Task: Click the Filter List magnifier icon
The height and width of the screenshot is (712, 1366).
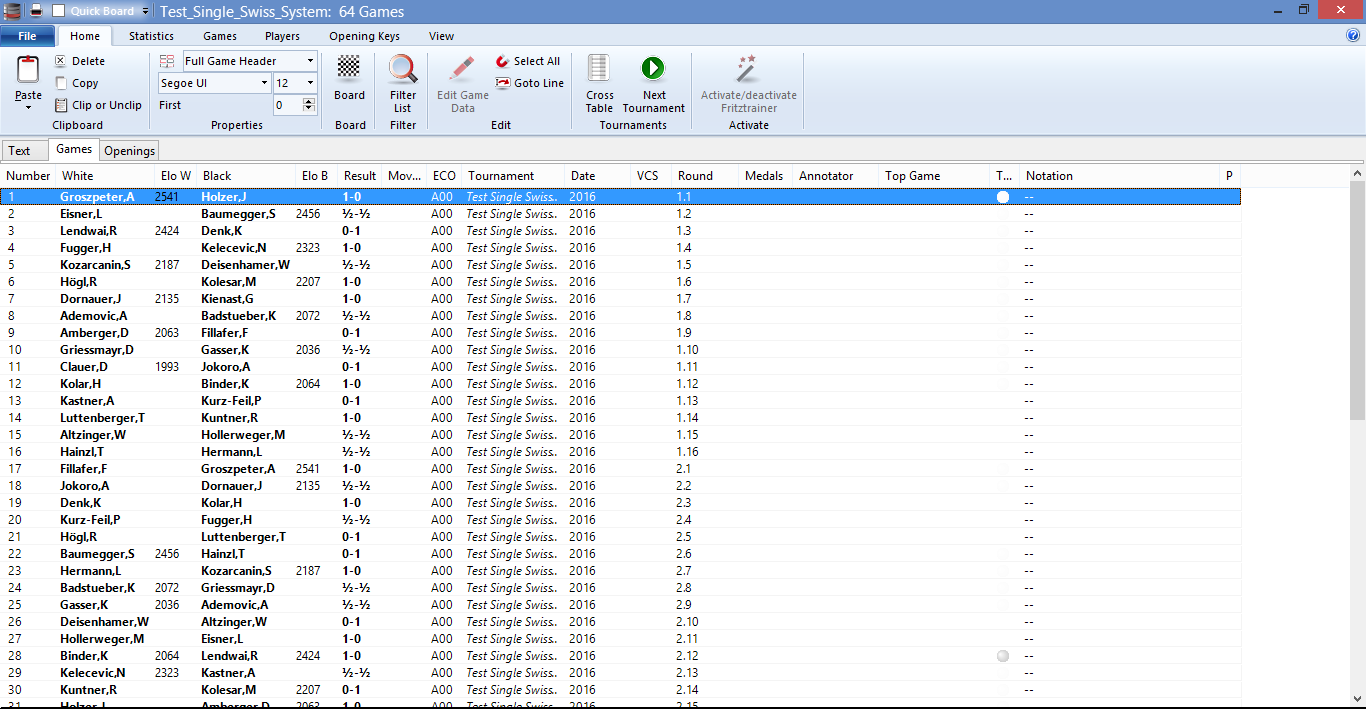Action: [x=403, y=69]
